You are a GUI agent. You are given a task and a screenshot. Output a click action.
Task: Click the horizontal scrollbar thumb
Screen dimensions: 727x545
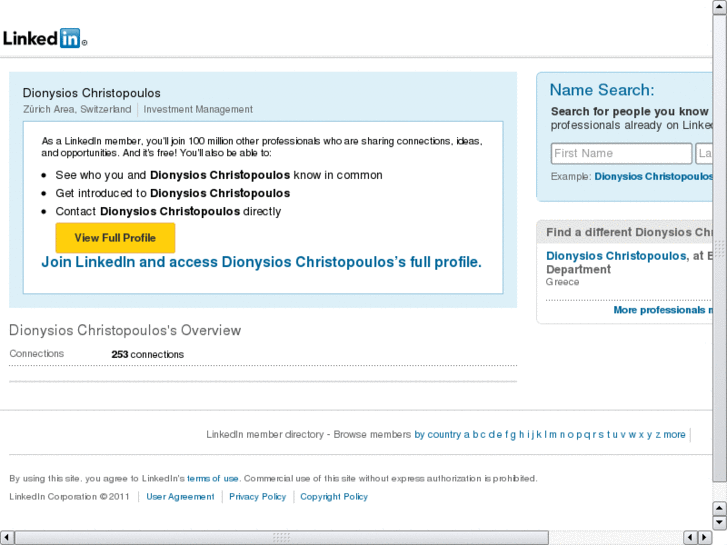281,537
